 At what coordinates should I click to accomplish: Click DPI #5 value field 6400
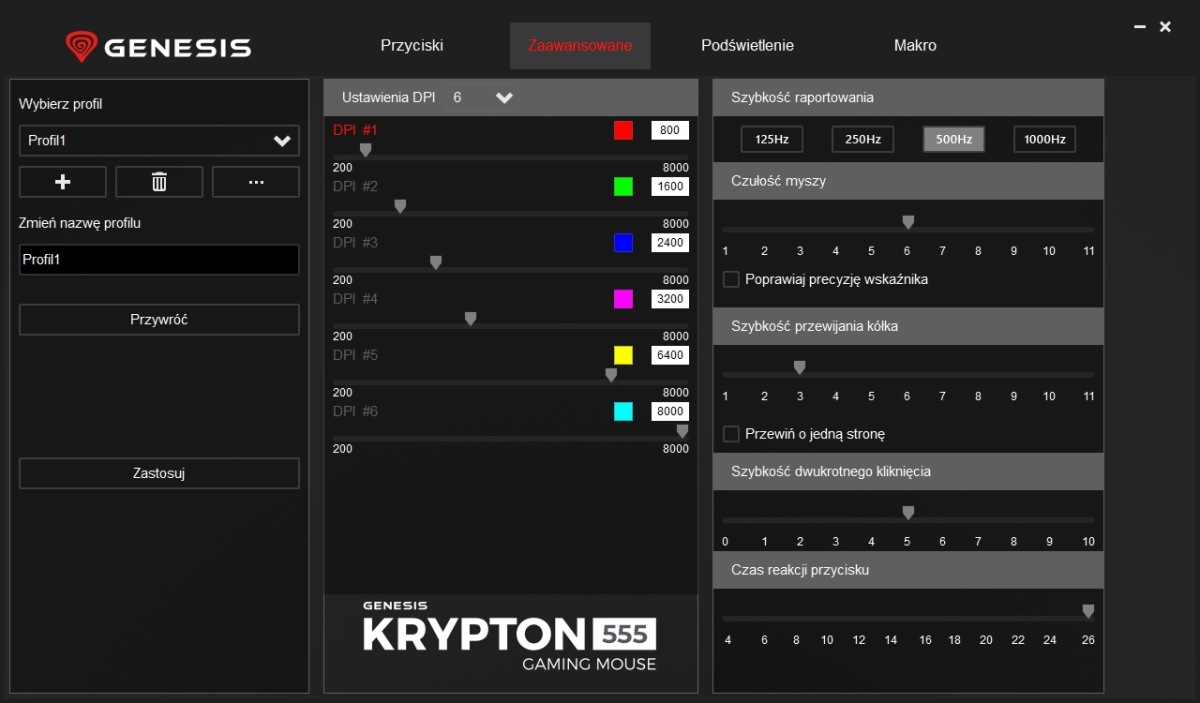pos(670,355)
